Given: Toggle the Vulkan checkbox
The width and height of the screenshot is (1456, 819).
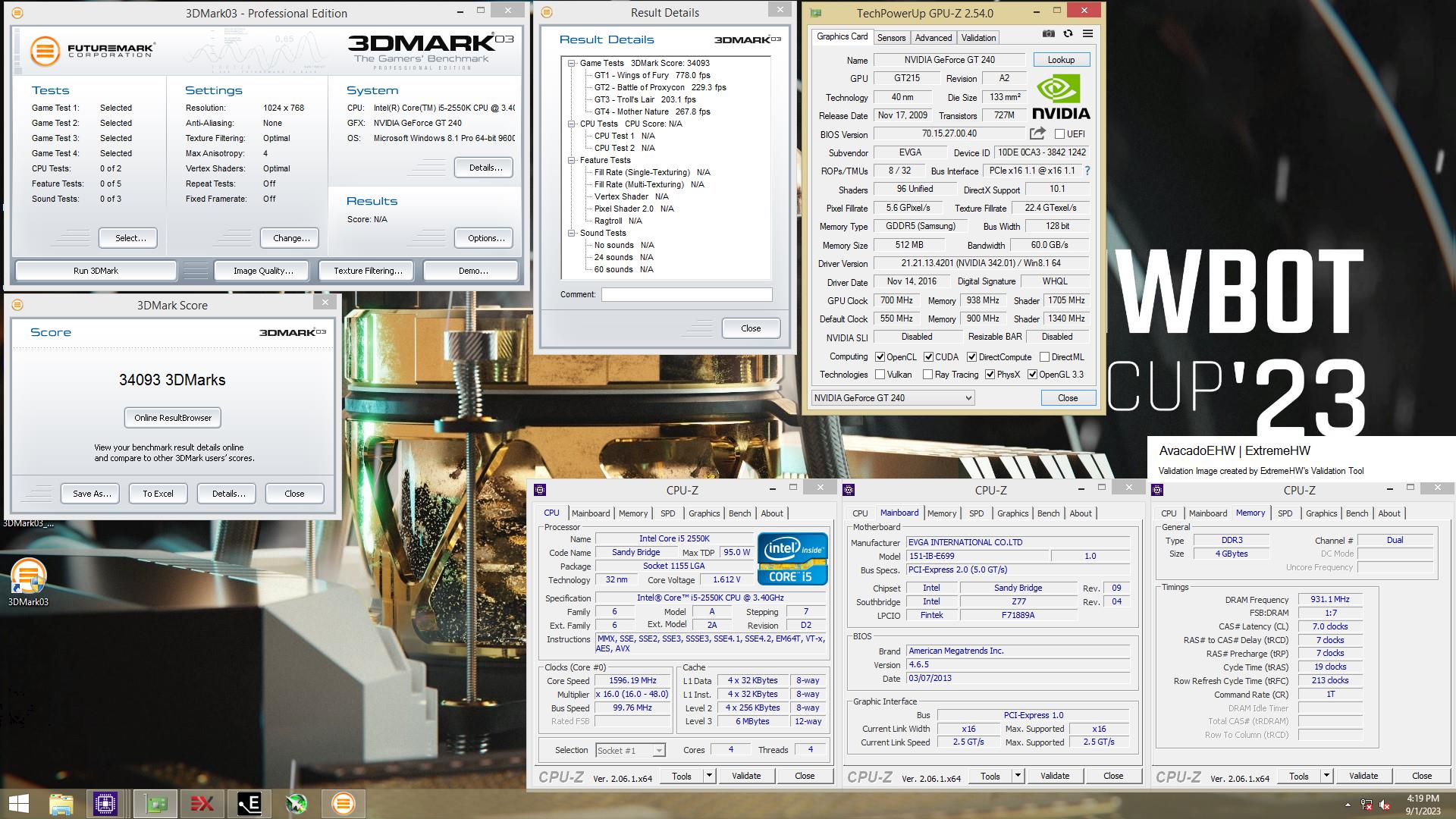Looking at the screenshot, I should (880, 374).
